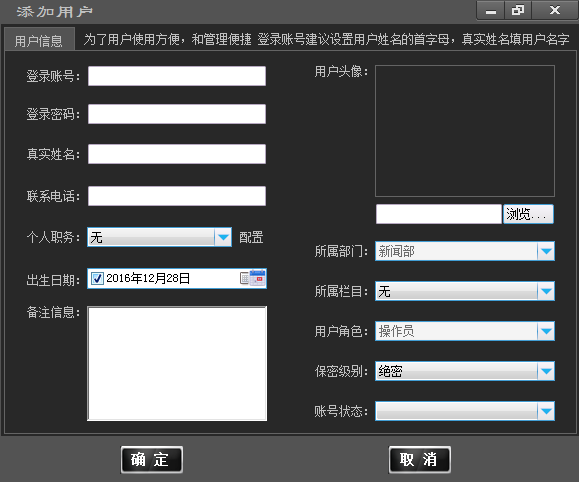Open the 用户角色 dropdown showing 操作员
Viewport: 579px width, 482px height.
465,331
